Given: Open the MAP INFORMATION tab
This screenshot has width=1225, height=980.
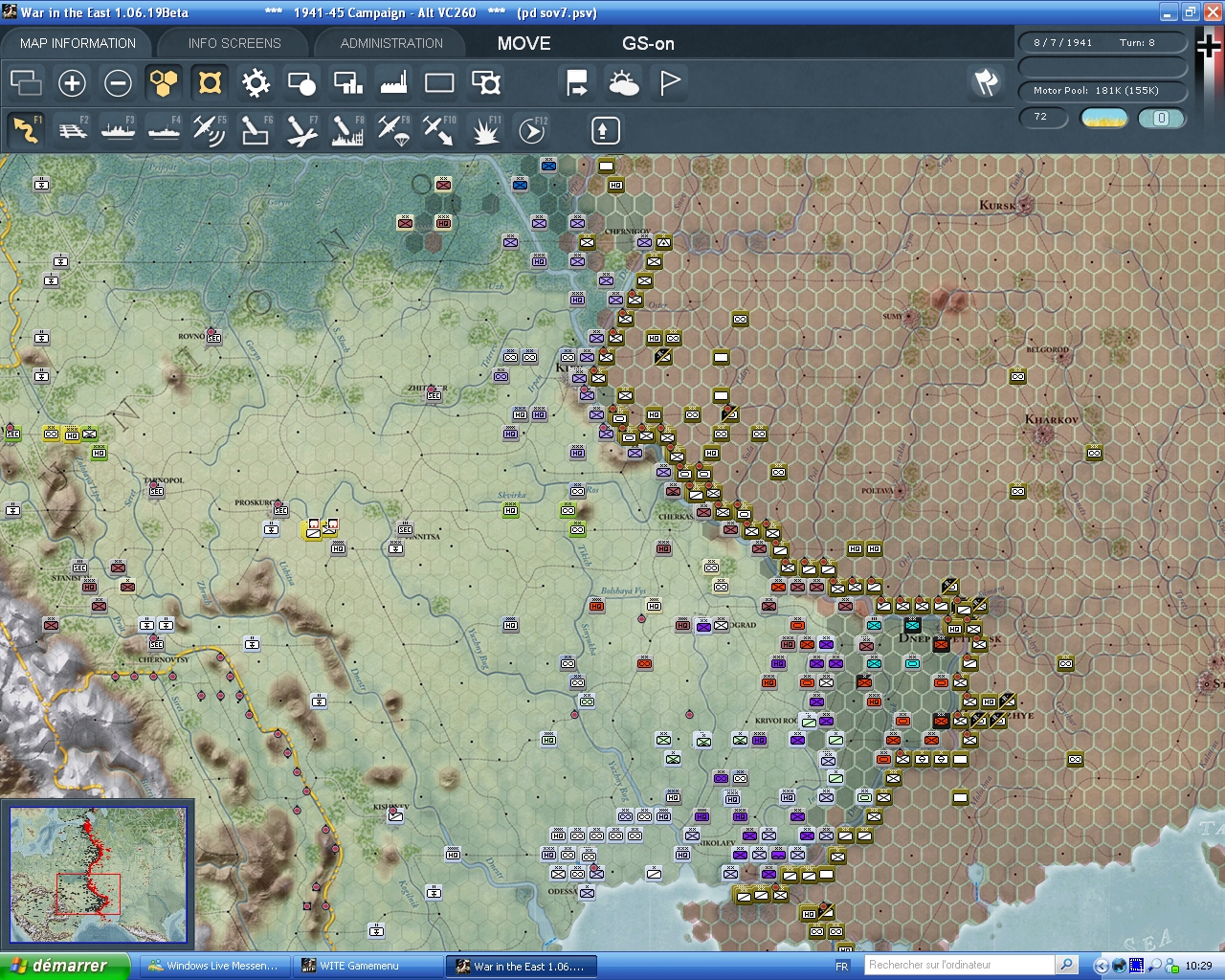Looking at the screenshot, I should pos(78,43).
